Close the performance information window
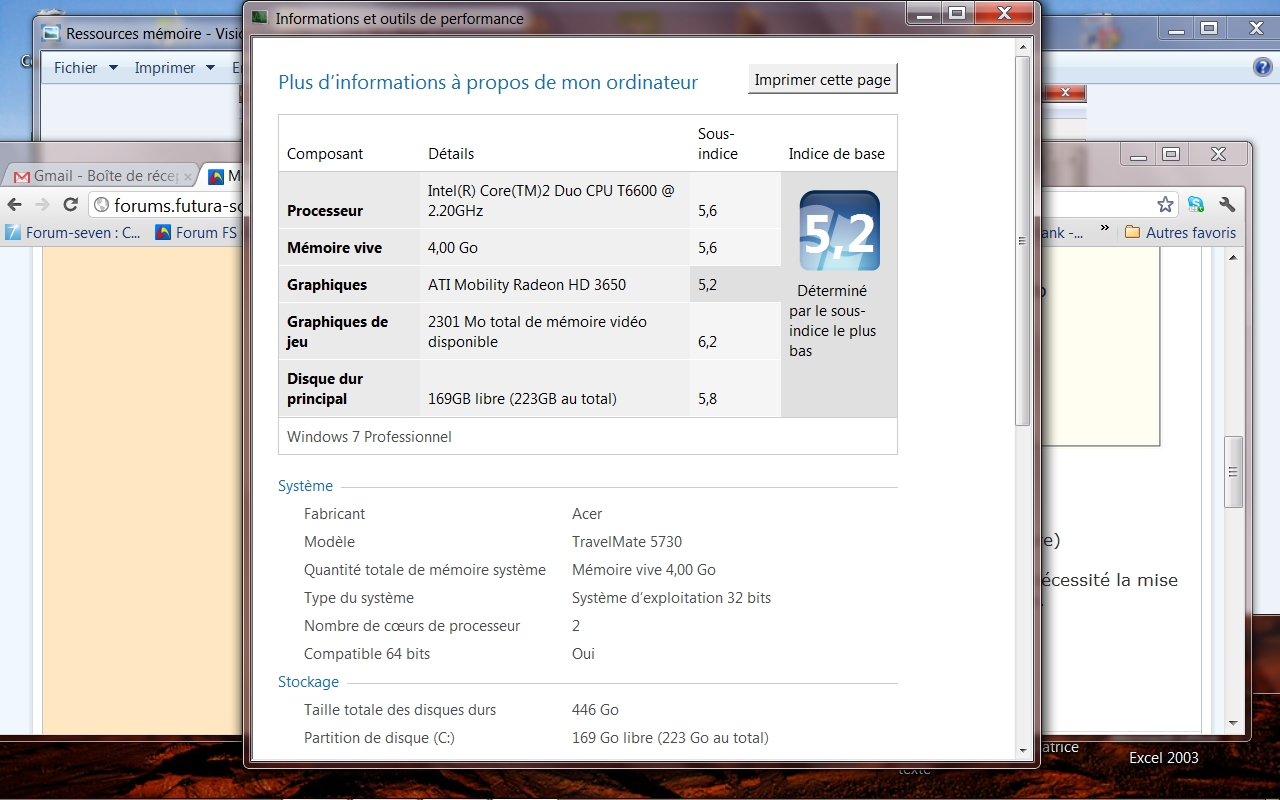This screenshot has height=800, width=1280. coord(1003,13)
